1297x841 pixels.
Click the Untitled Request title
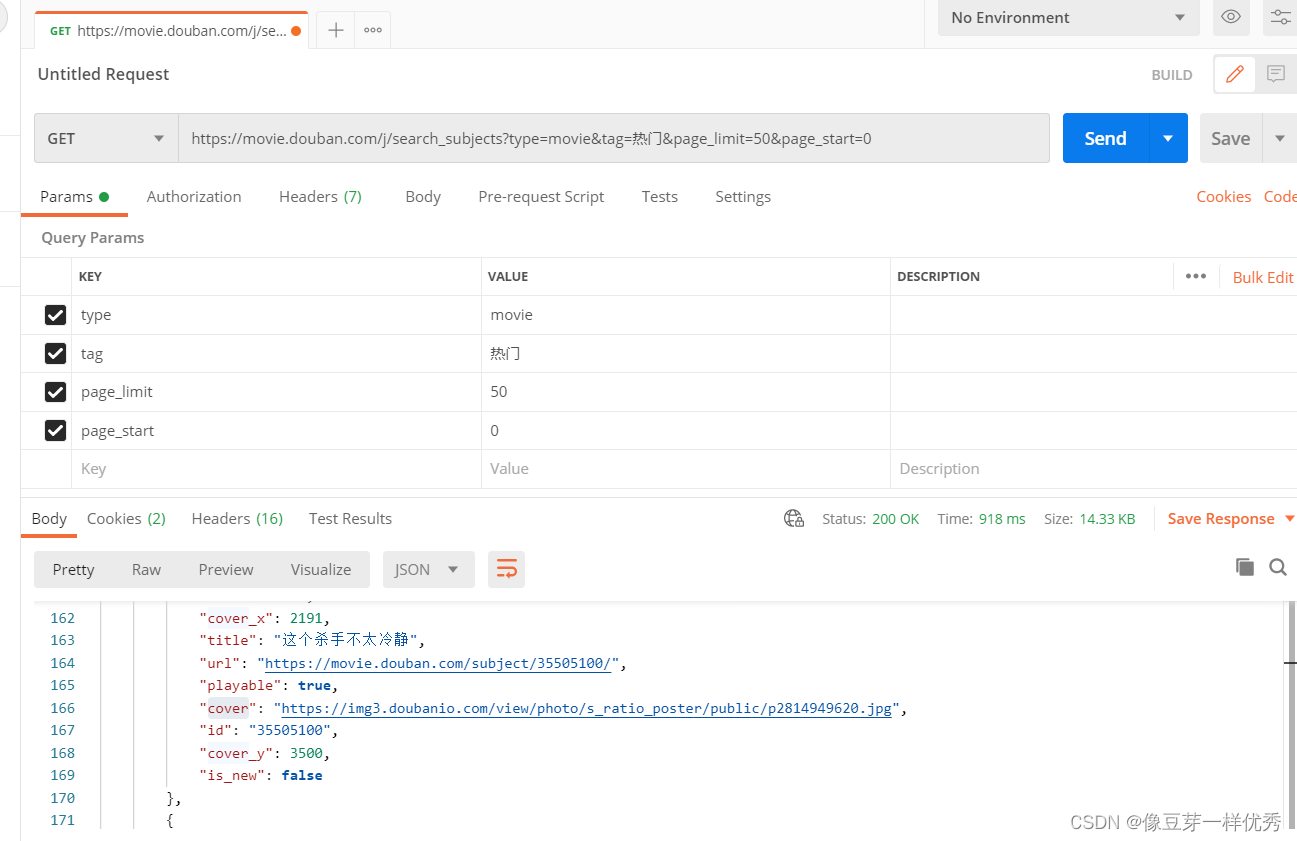[x=103, y=74]
